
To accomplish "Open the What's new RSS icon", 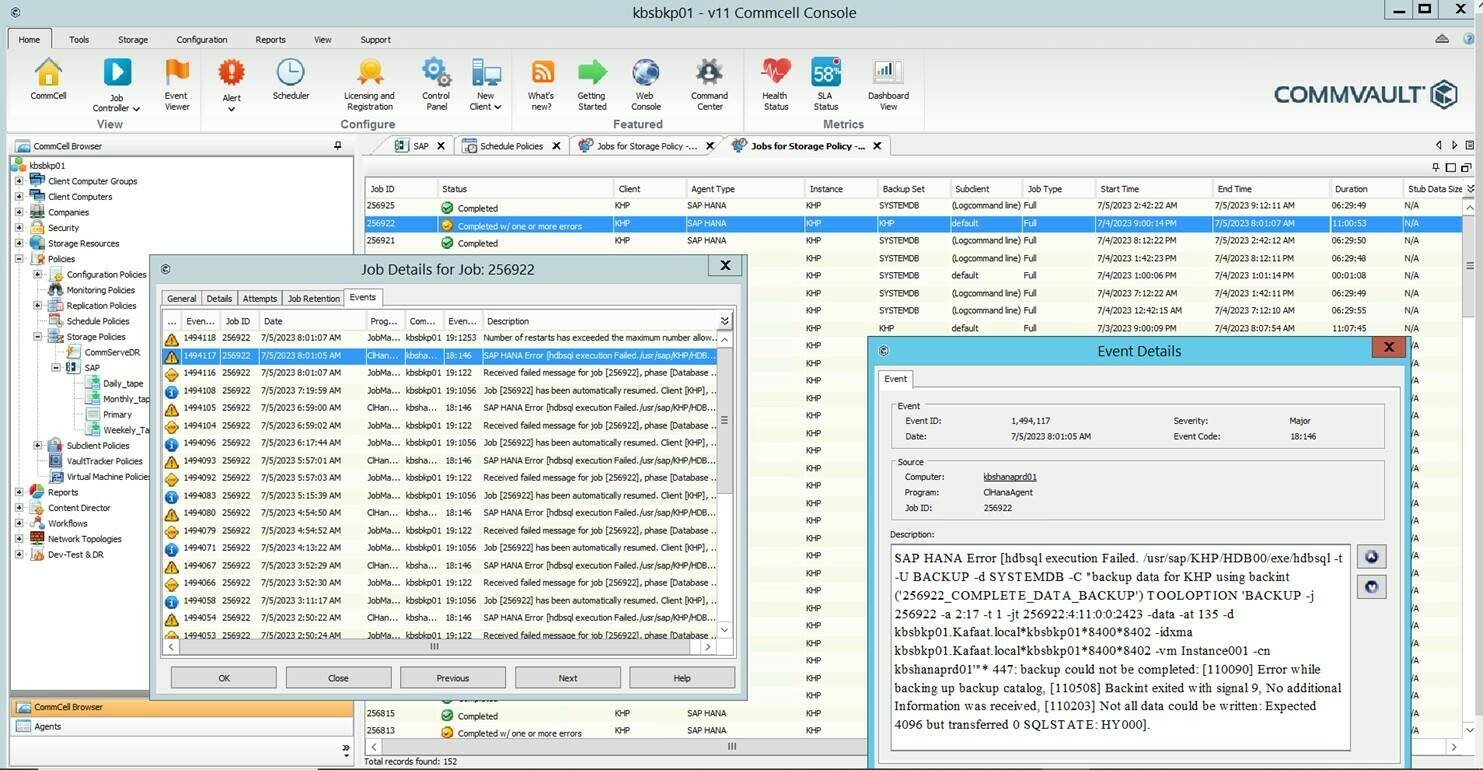I will (x=541, y=72).
